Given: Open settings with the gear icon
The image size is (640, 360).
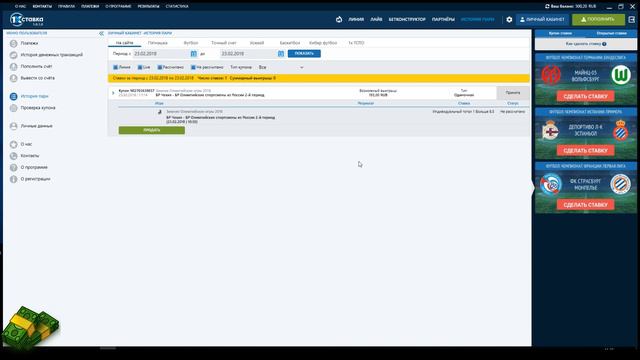Looking at the screenshot, I should pos(509,19).
